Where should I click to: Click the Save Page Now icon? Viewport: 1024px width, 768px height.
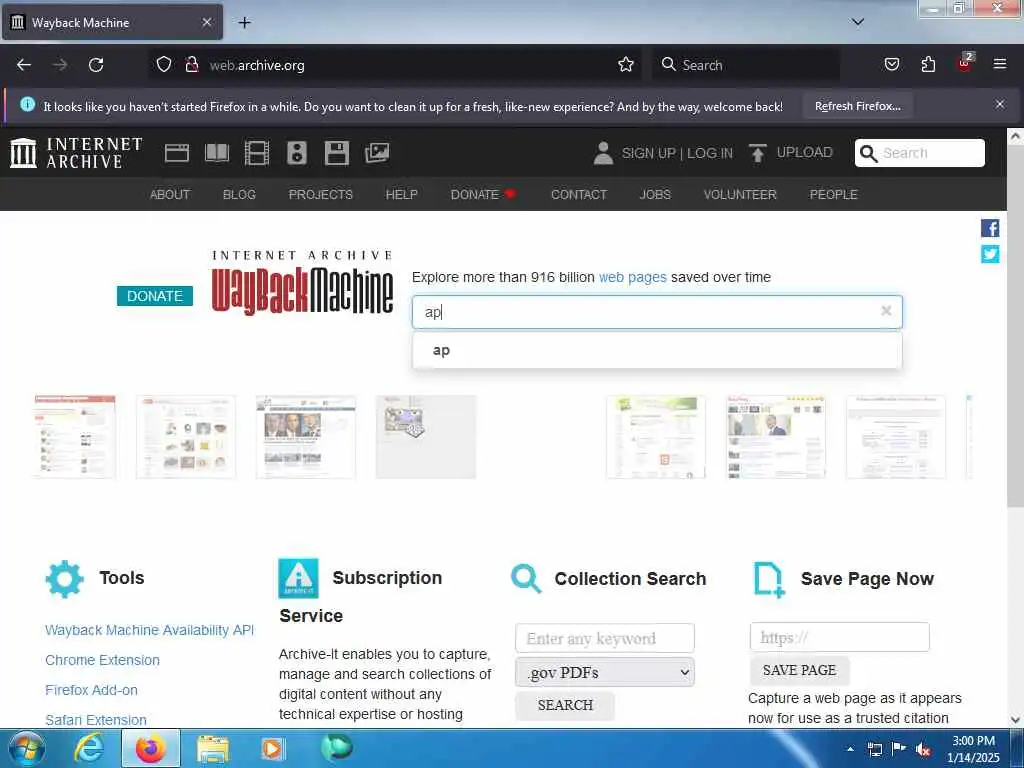(769, 579)
